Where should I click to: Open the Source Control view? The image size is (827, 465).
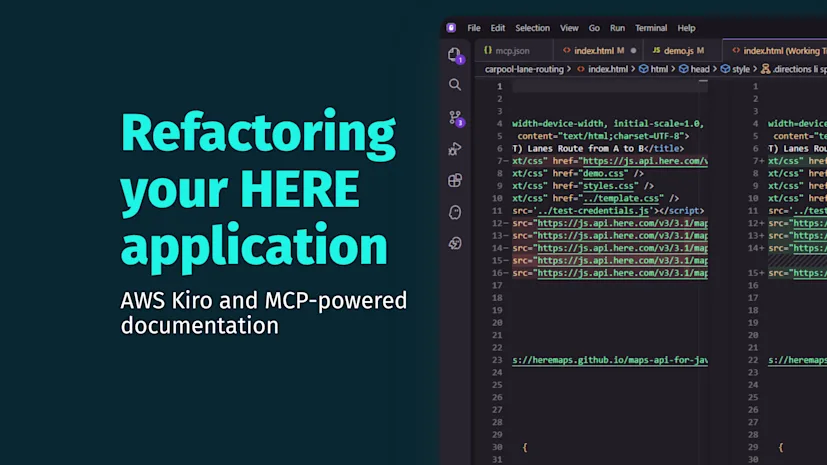click(455, 118)
